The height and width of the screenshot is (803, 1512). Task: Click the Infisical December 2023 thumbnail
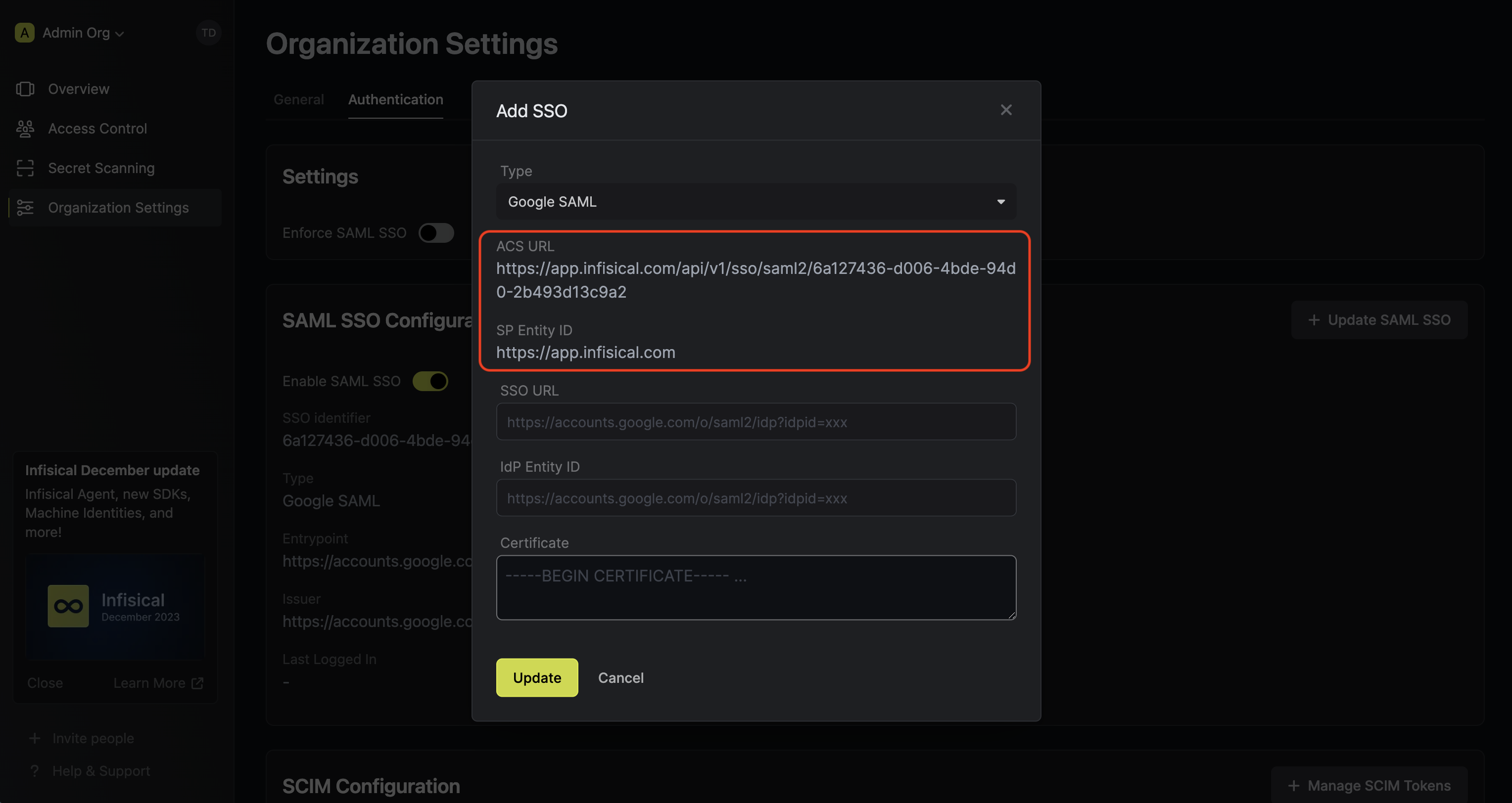point(115,607)
